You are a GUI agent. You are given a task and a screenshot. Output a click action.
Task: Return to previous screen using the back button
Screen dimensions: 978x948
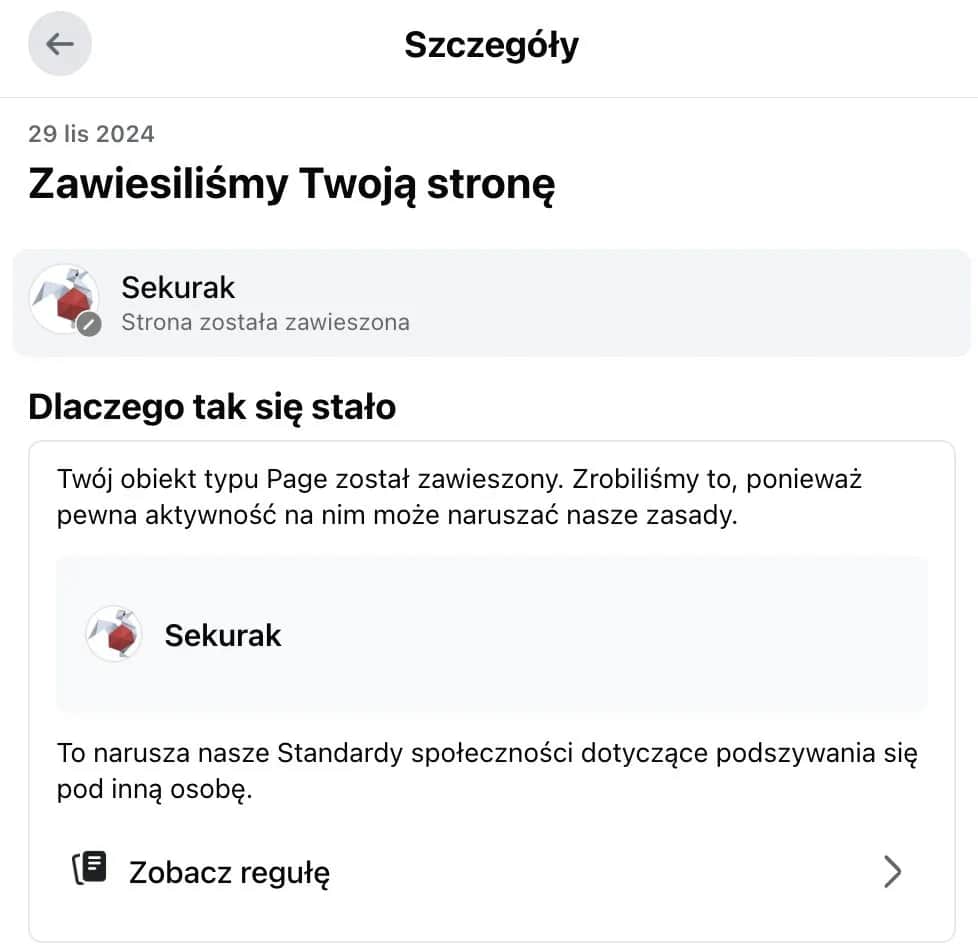click(59, 43)
